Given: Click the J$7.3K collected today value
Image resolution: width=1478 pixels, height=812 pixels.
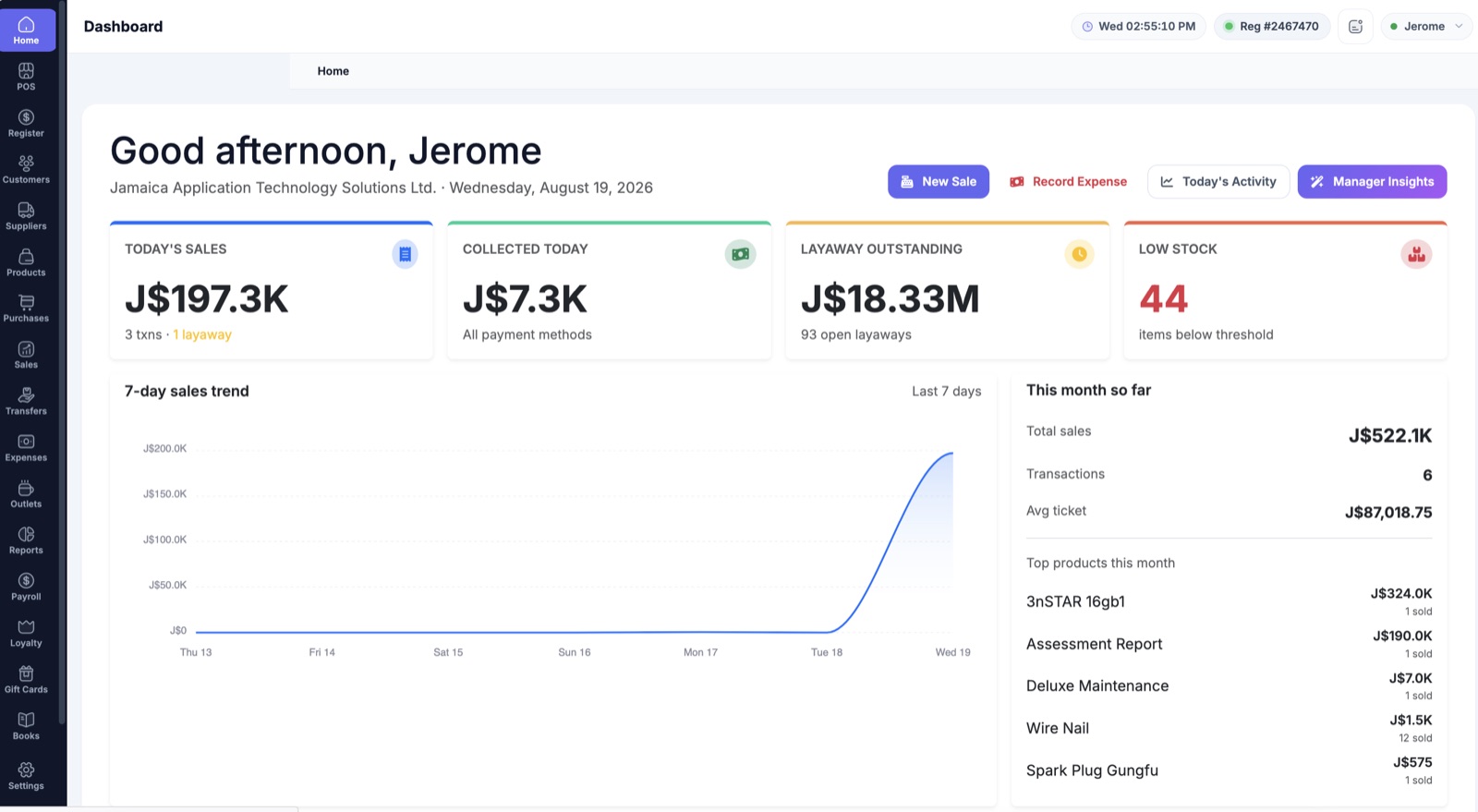Looking at the screenshot, I should click(x=525, y=298).
